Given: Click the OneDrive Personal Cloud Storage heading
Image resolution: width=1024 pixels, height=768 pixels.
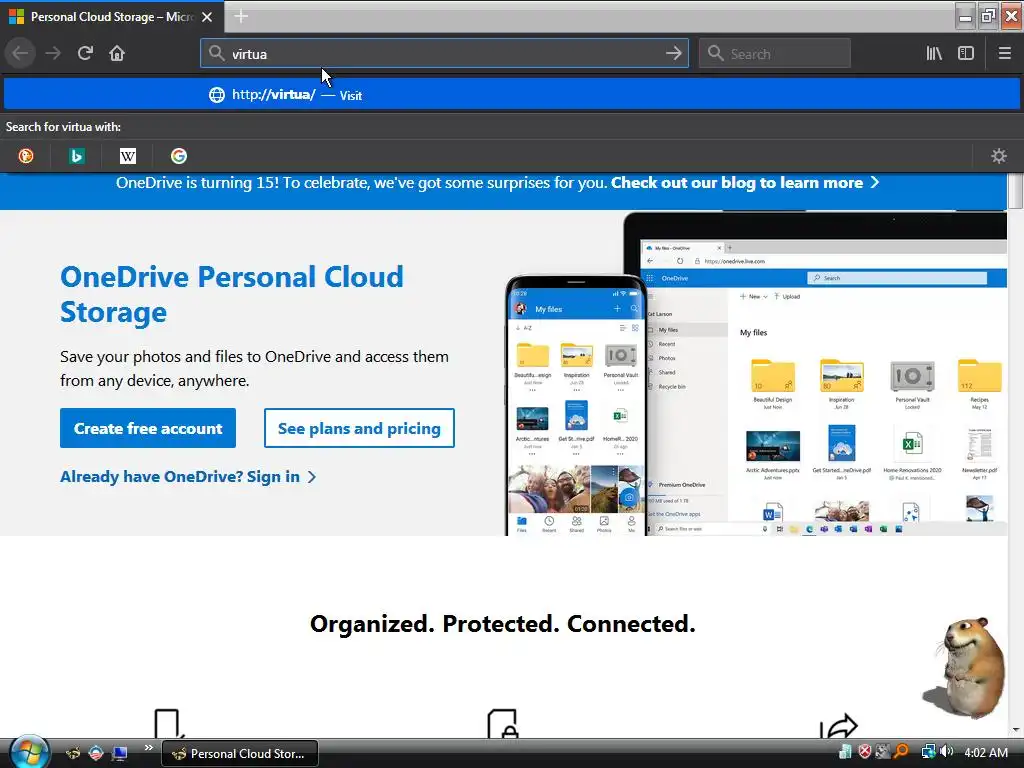Looking at the screenshot, I should [x=232, y=295].
